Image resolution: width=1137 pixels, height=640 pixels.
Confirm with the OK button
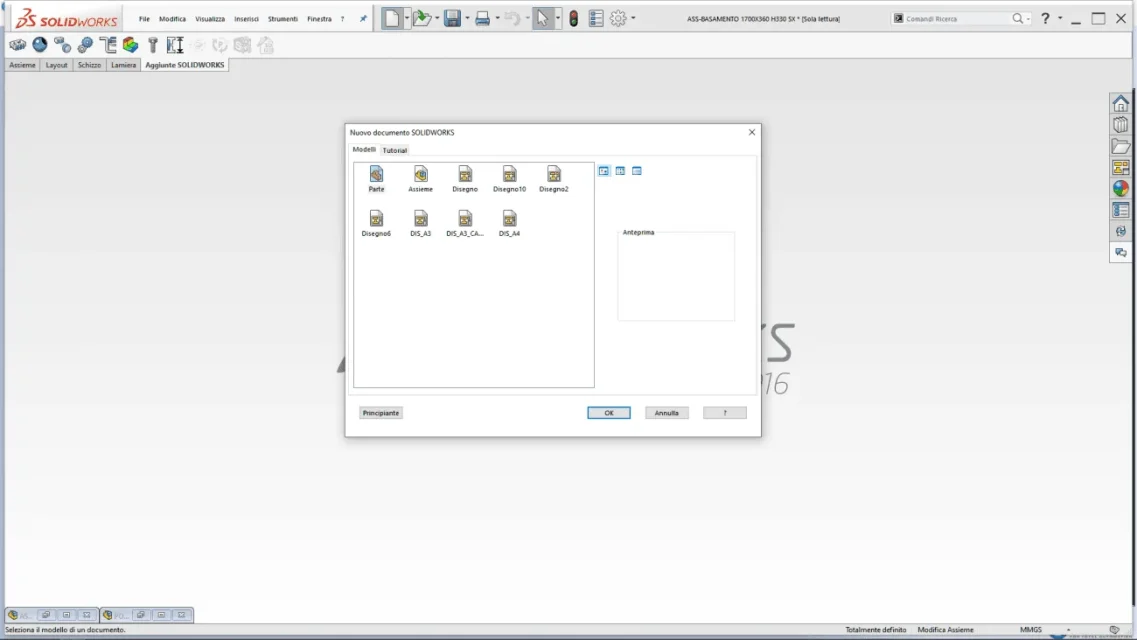click(x=608, y=413)
